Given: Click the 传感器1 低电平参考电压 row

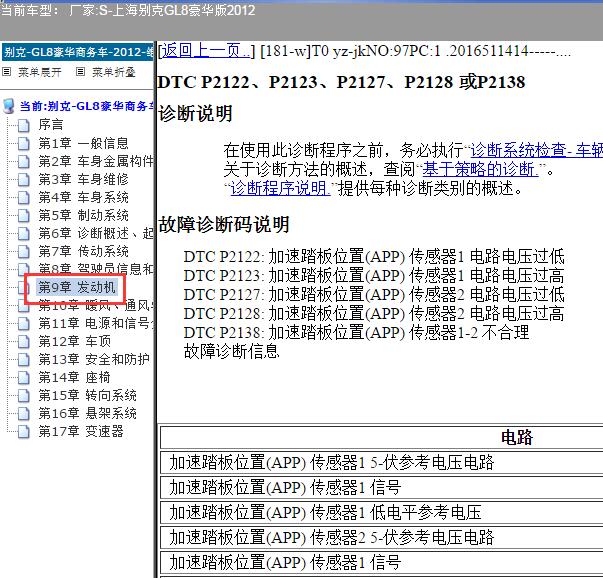Looking at the screenshot, I should (x=381, y=512).
